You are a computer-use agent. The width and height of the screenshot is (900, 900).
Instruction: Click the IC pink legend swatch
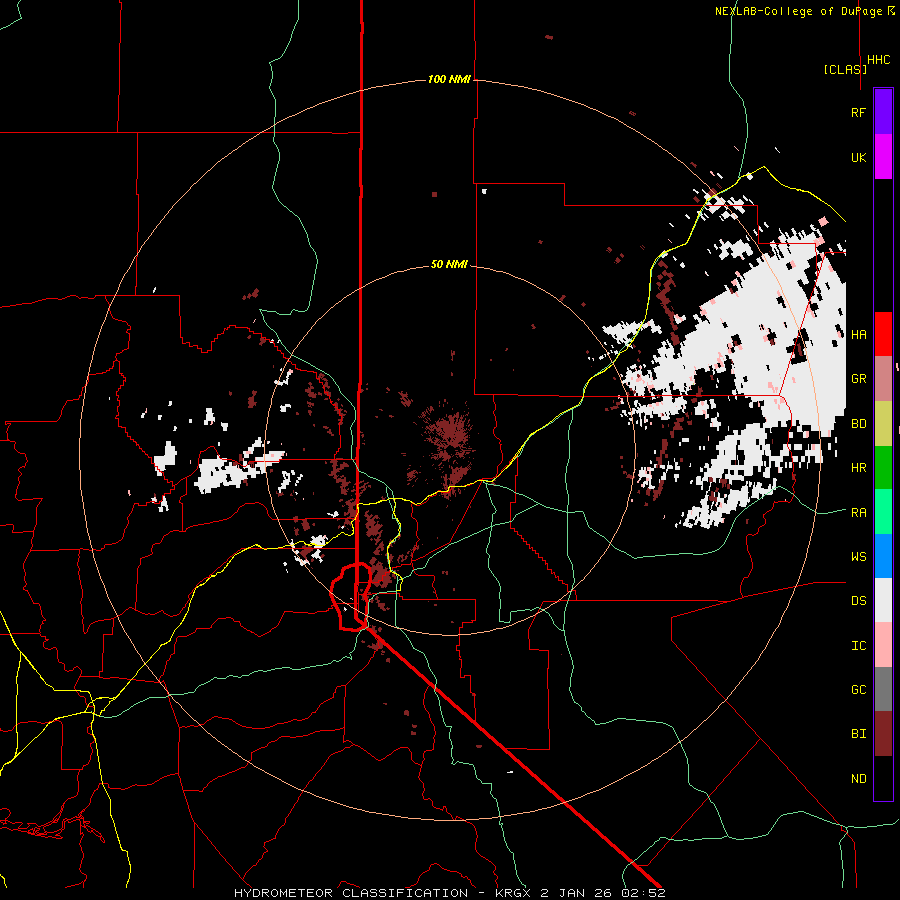pyautogui.click(x=883, y=645)
